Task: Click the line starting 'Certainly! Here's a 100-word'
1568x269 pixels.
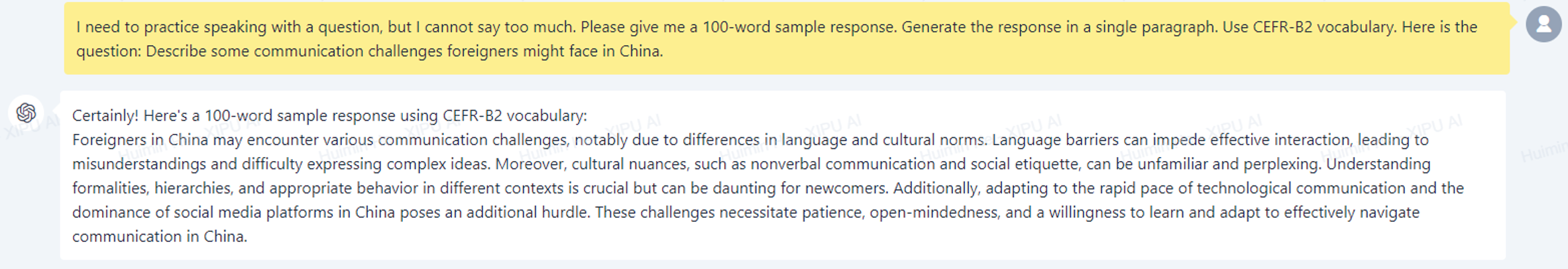Action: pos(329,115)
